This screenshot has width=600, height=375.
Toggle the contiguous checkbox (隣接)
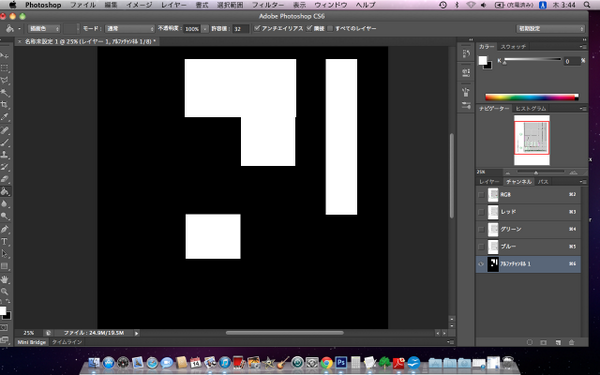coord(309,28)
